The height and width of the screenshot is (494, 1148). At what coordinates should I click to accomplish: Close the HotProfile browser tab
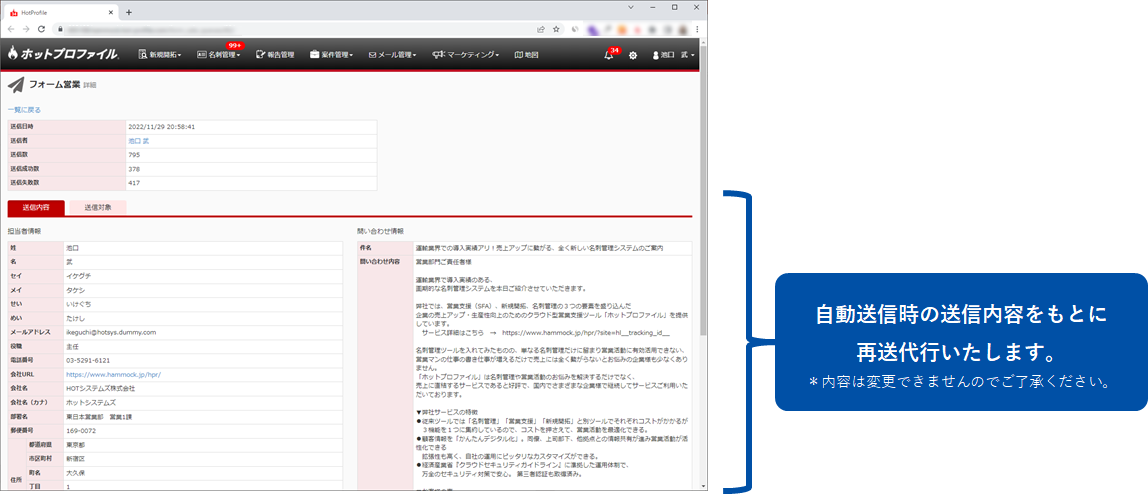pos(112,12)
